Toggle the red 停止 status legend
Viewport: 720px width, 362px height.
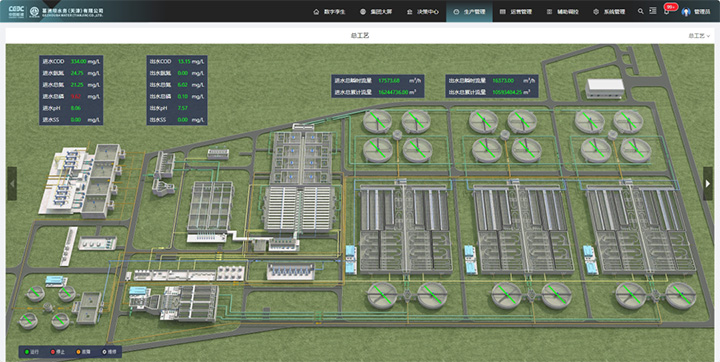click(x=57, y=352)
